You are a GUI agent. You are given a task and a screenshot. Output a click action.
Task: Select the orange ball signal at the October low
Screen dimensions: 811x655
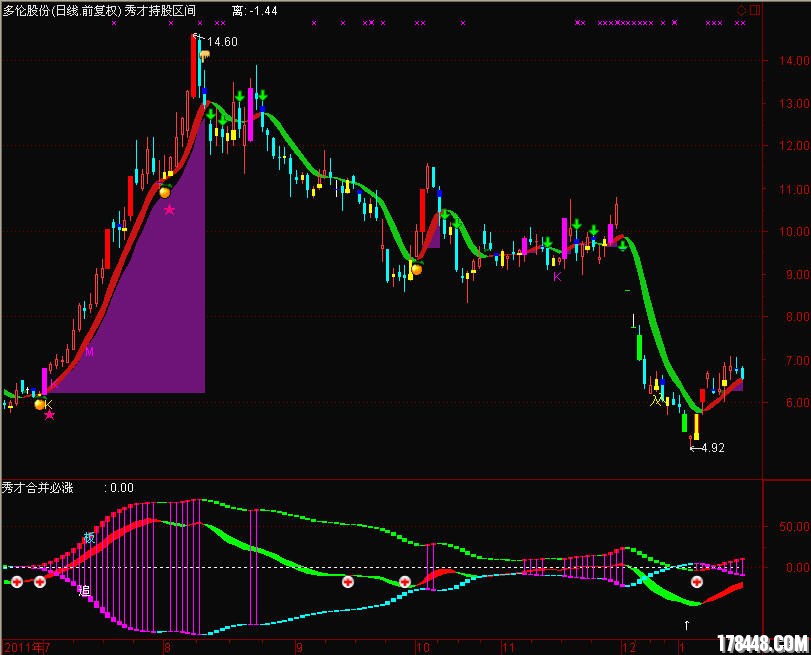click(416, 268)
